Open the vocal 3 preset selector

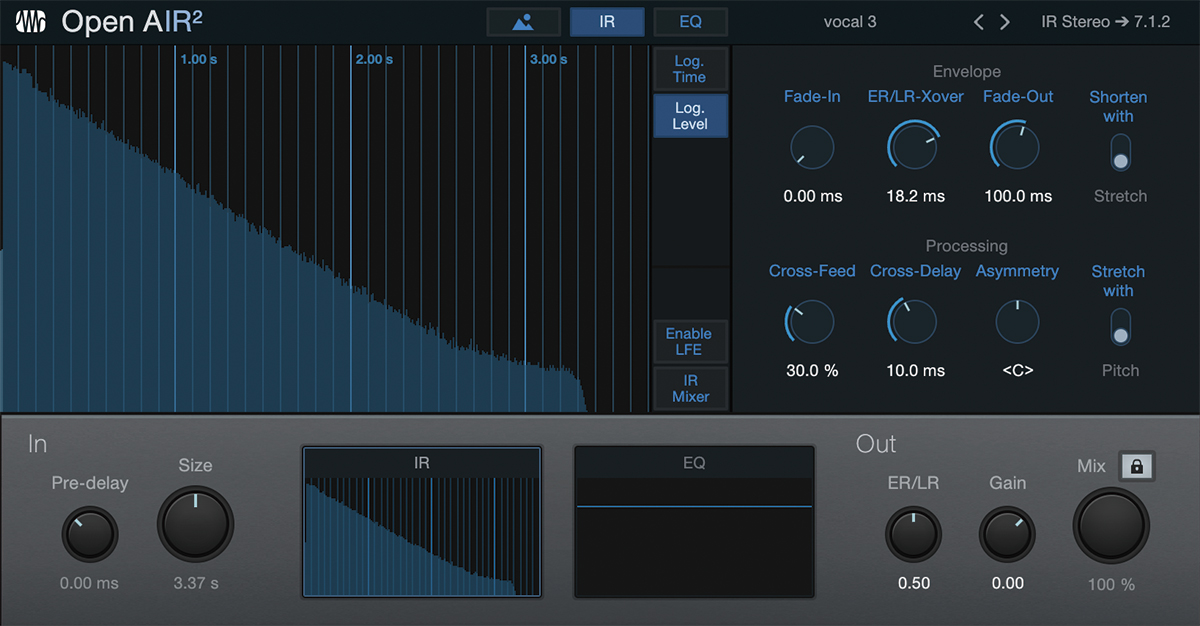point(850,21)
